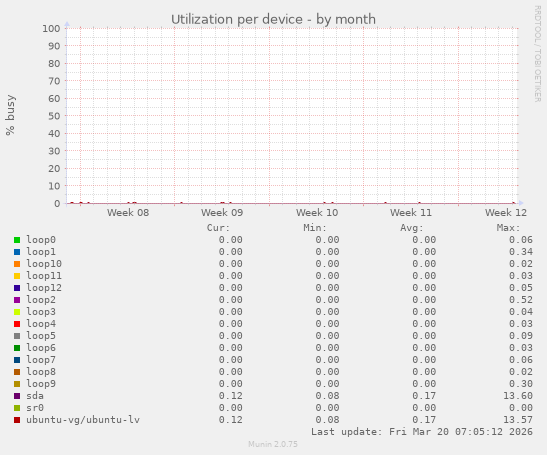Click the loop7 navy color swatch
Viewport: 547px width, 455px height.
coord(17,360)
